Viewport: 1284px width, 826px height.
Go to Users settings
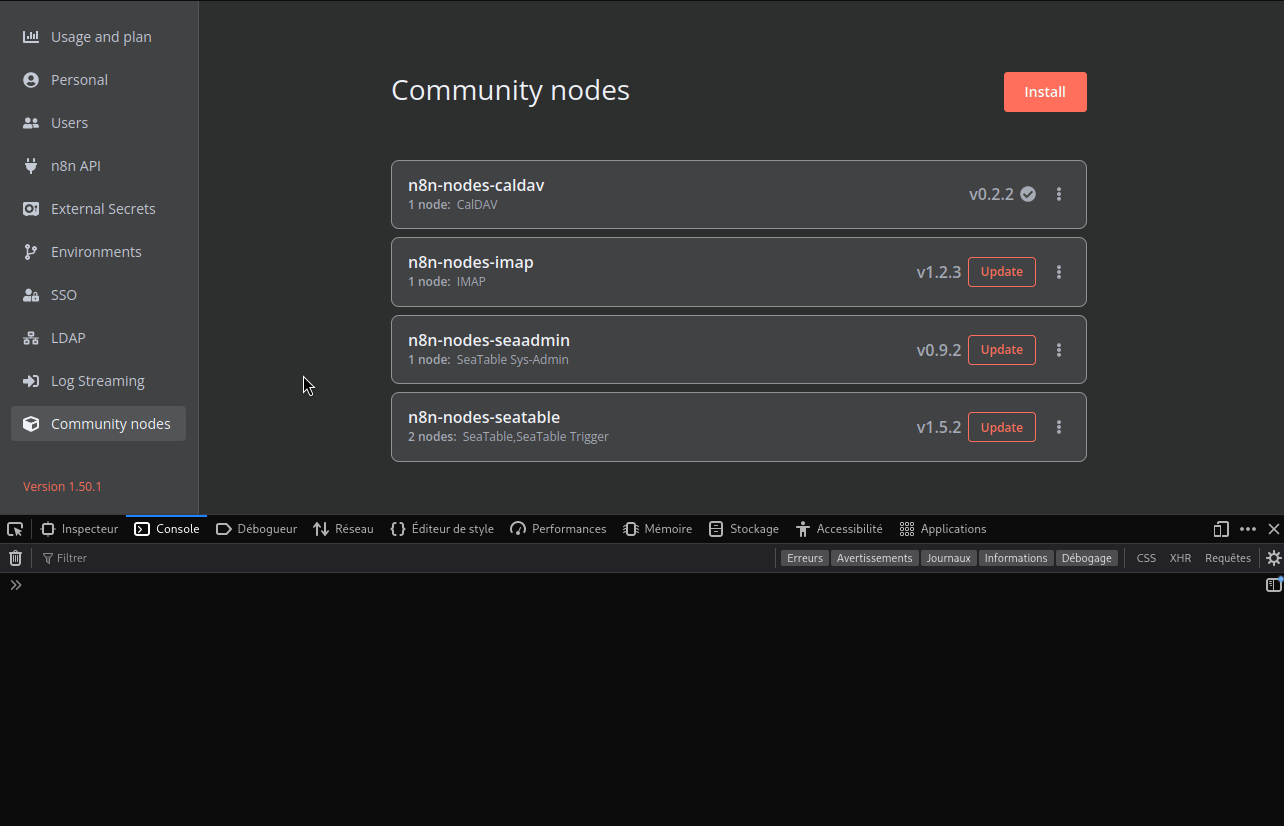[x=98, y=123]
